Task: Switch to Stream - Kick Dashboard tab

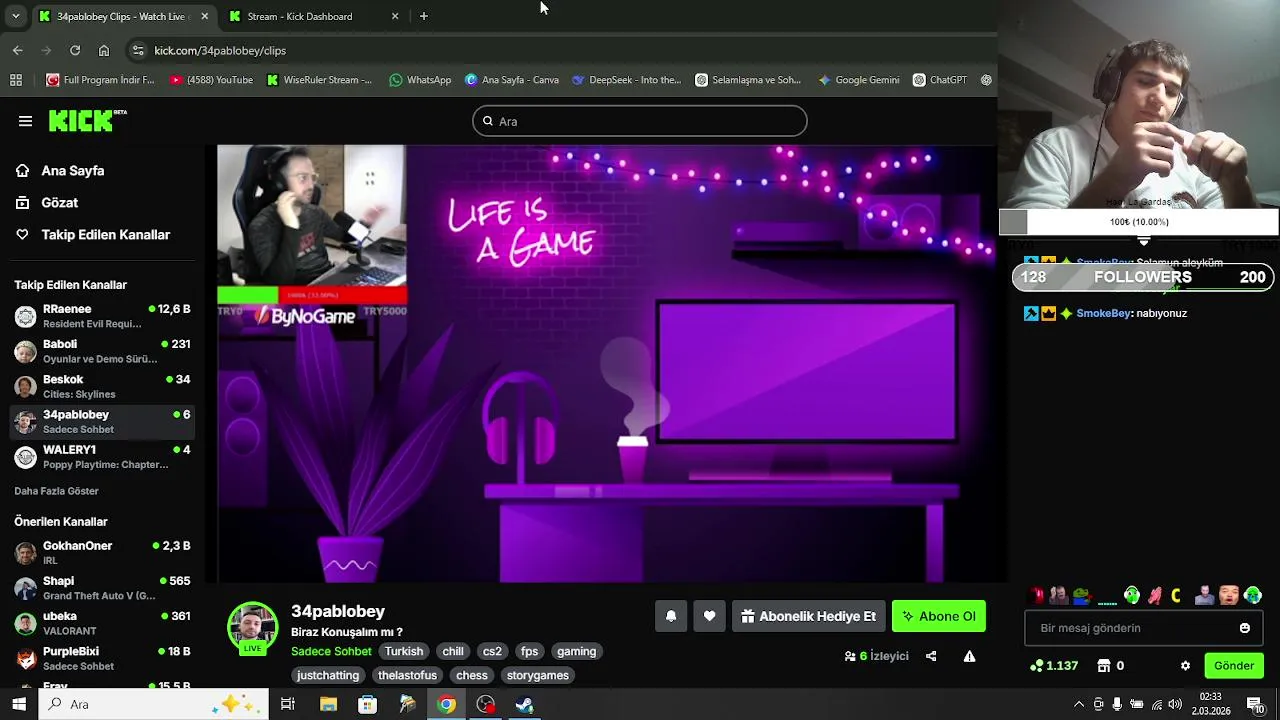Action: coord(300,16)
